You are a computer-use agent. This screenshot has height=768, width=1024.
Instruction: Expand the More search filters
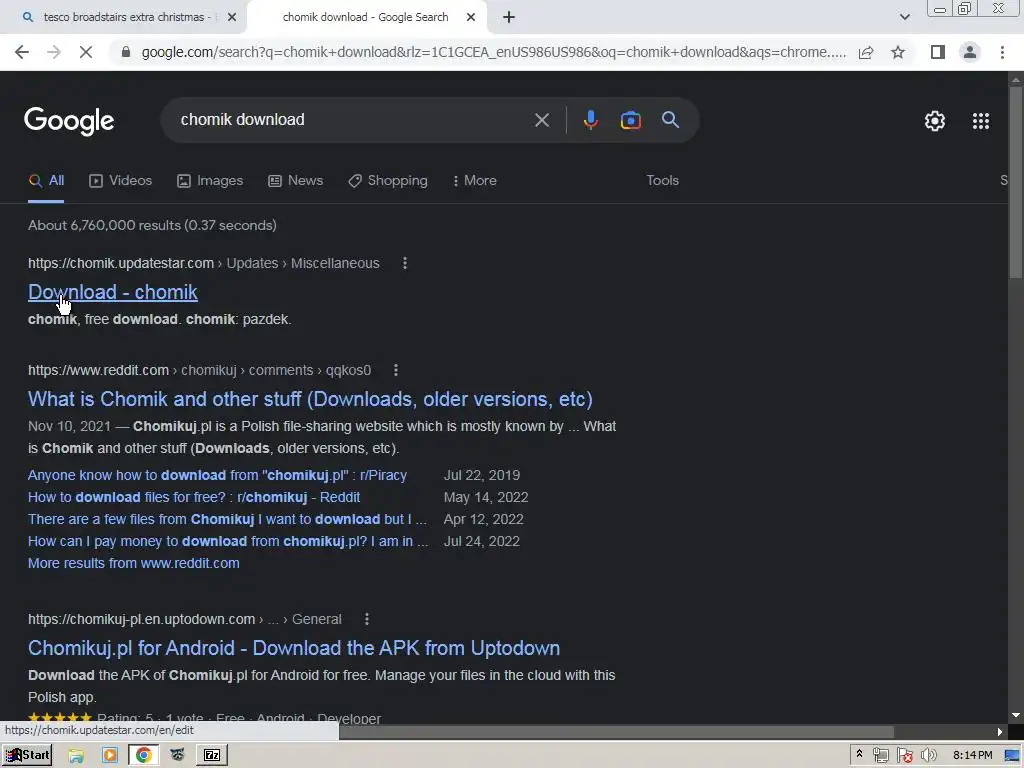coord(475,181)
